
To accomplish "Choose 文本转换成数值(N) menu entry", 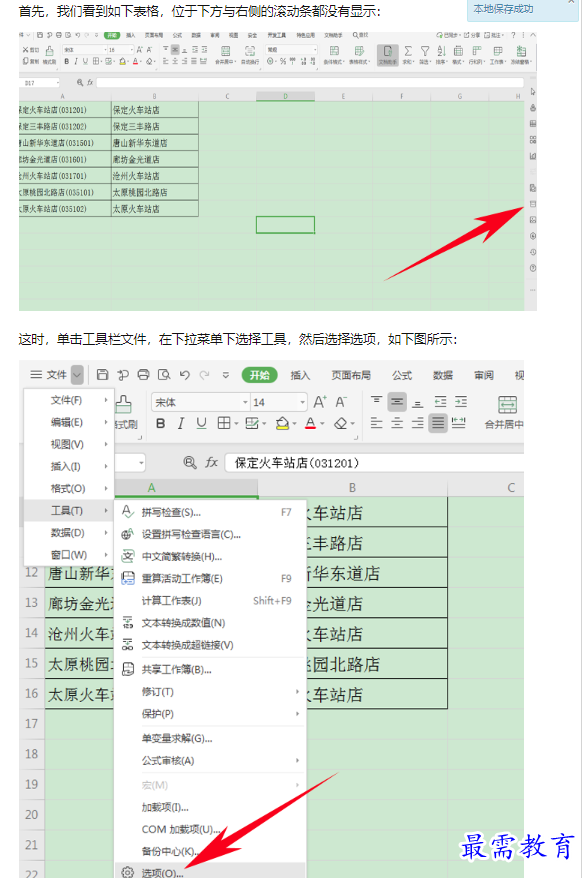I will pos(211,623).
